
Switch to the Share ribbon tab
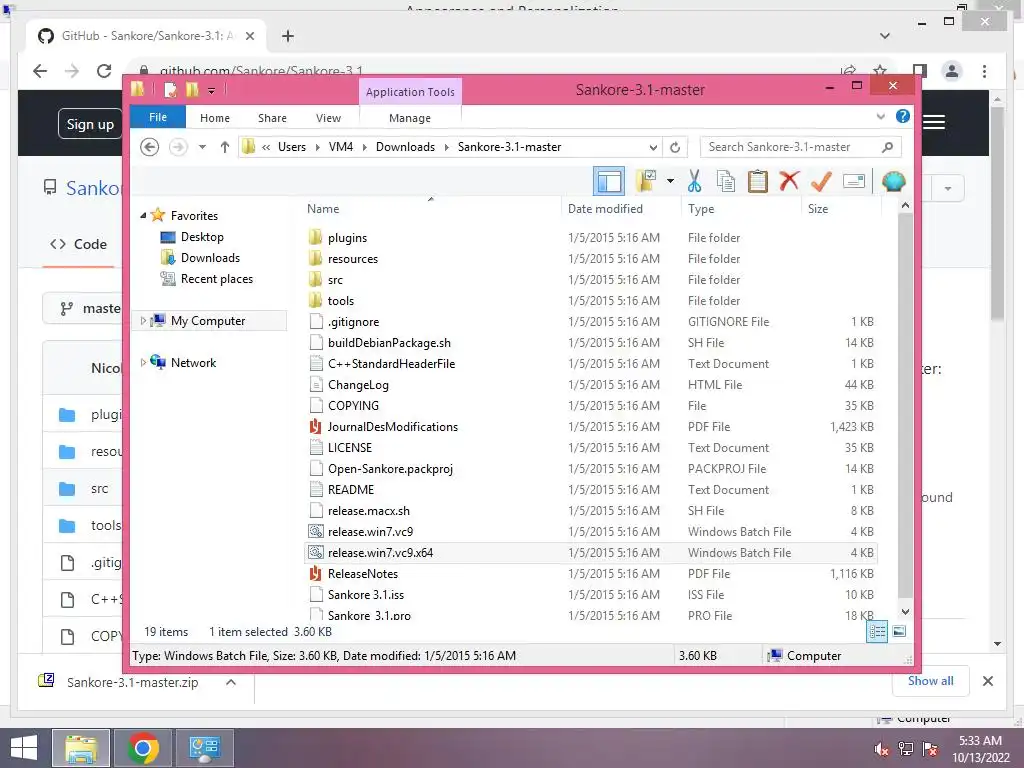[x=272, y=118]
